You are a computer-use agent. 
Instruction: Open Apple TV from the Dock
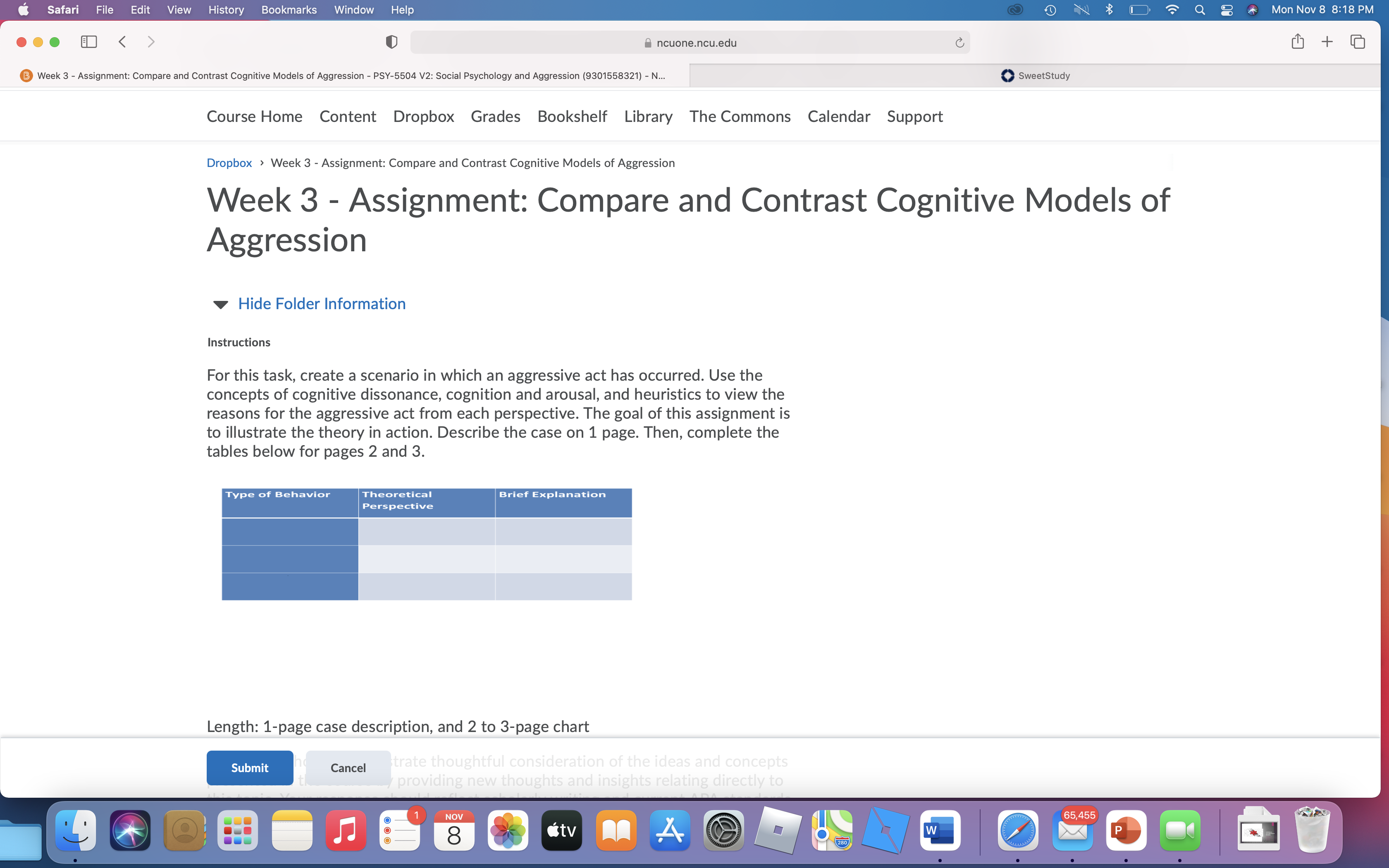(x=562, y=830)
